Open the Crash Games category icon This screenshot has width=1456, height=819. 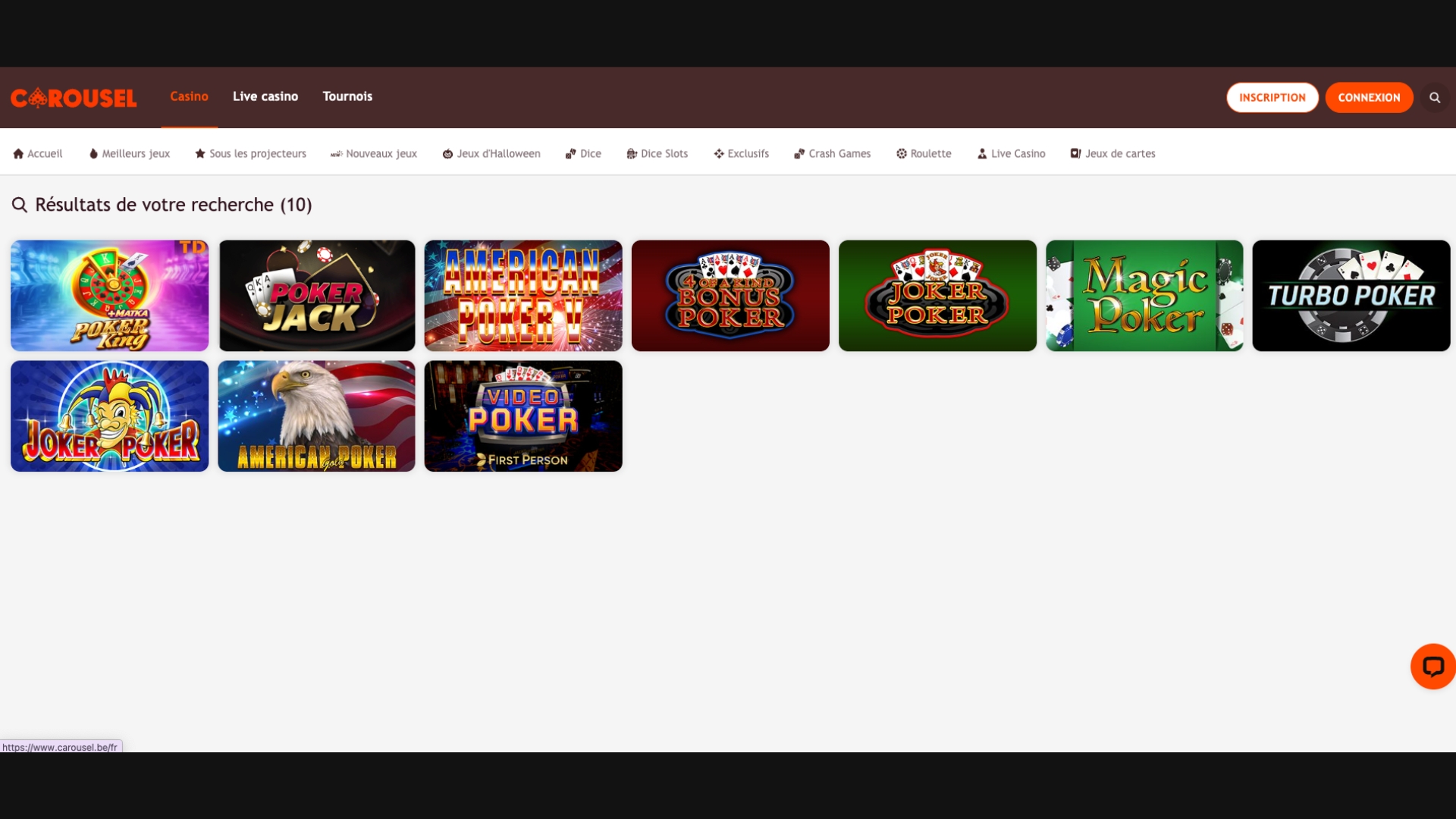799,153
